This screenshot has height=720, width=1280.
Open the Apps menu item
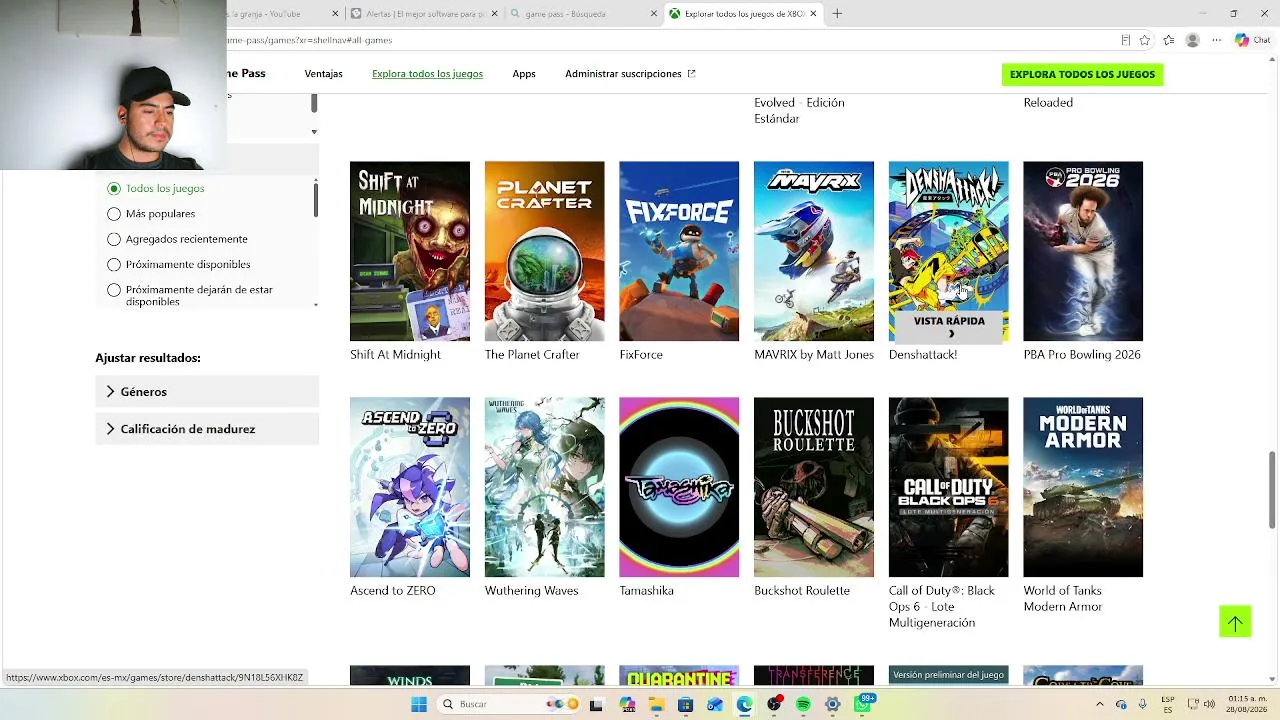[524, 74]
